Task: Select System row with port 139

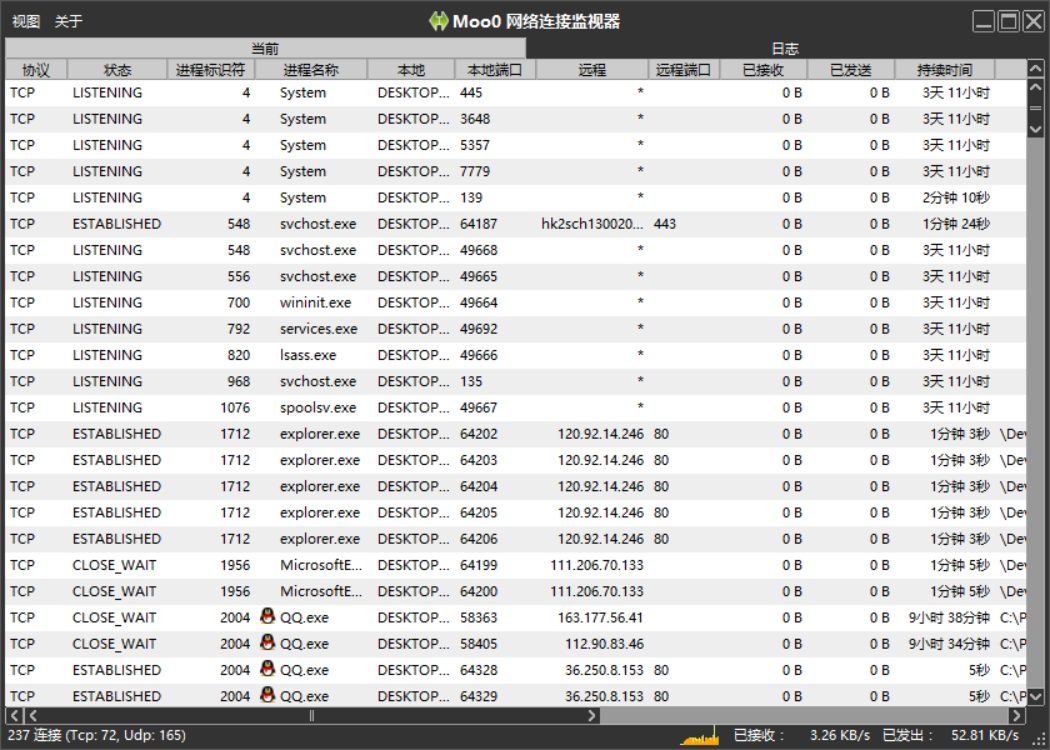Action: click(516, 198)
